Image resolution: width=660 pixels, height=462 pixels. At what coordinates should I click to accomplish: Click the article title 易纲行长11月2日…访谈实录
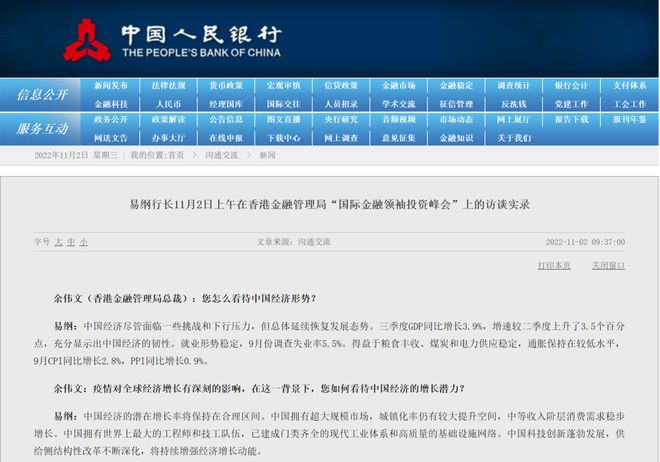pyautogui.click(x=330, y=205)
